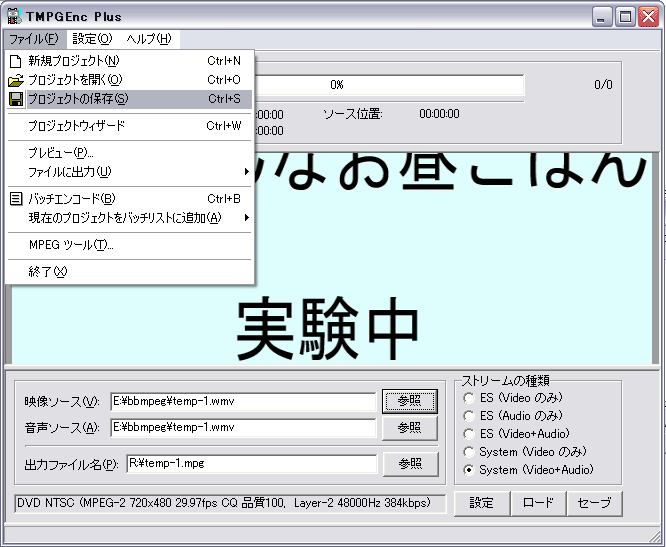Screen dimensions: 666x547
Task: Click the 0% encoding progress bar
Action: (x=389, y=85)
